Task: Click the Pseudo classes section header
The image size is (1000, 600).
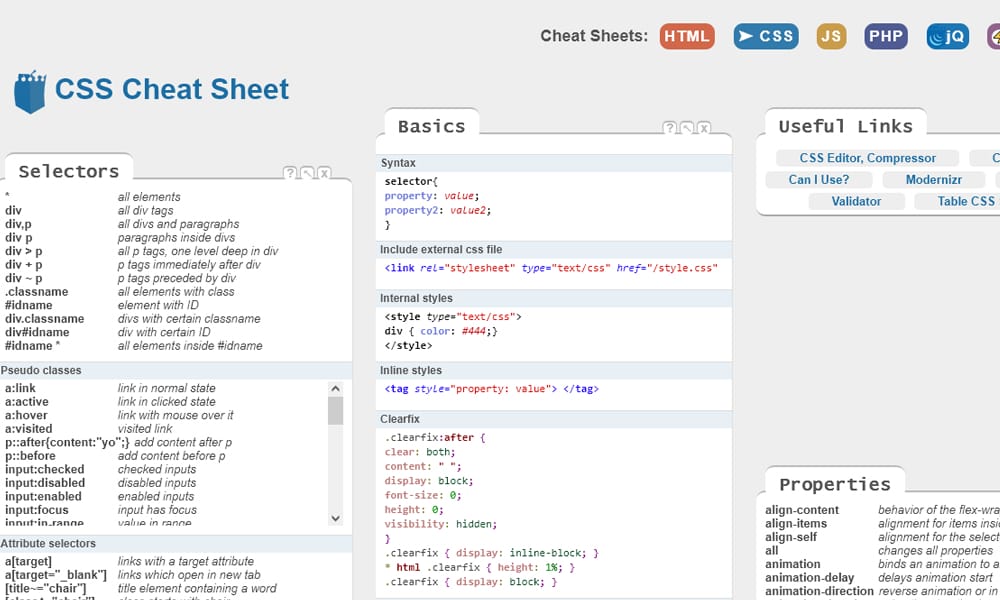Action: click(175, 370)
